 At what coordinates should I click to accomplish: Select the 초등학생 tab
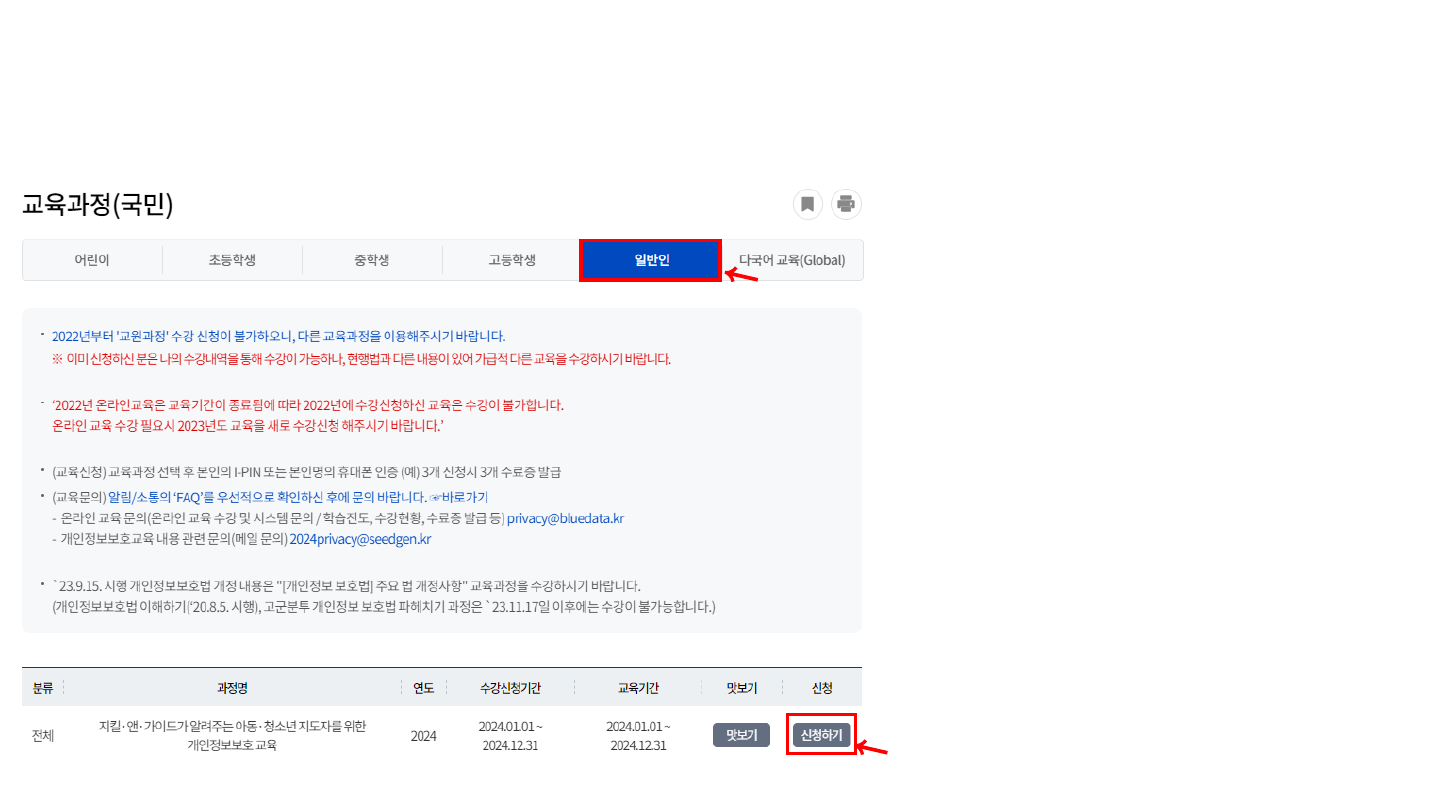pyautogui.click(x=232, y=259)
